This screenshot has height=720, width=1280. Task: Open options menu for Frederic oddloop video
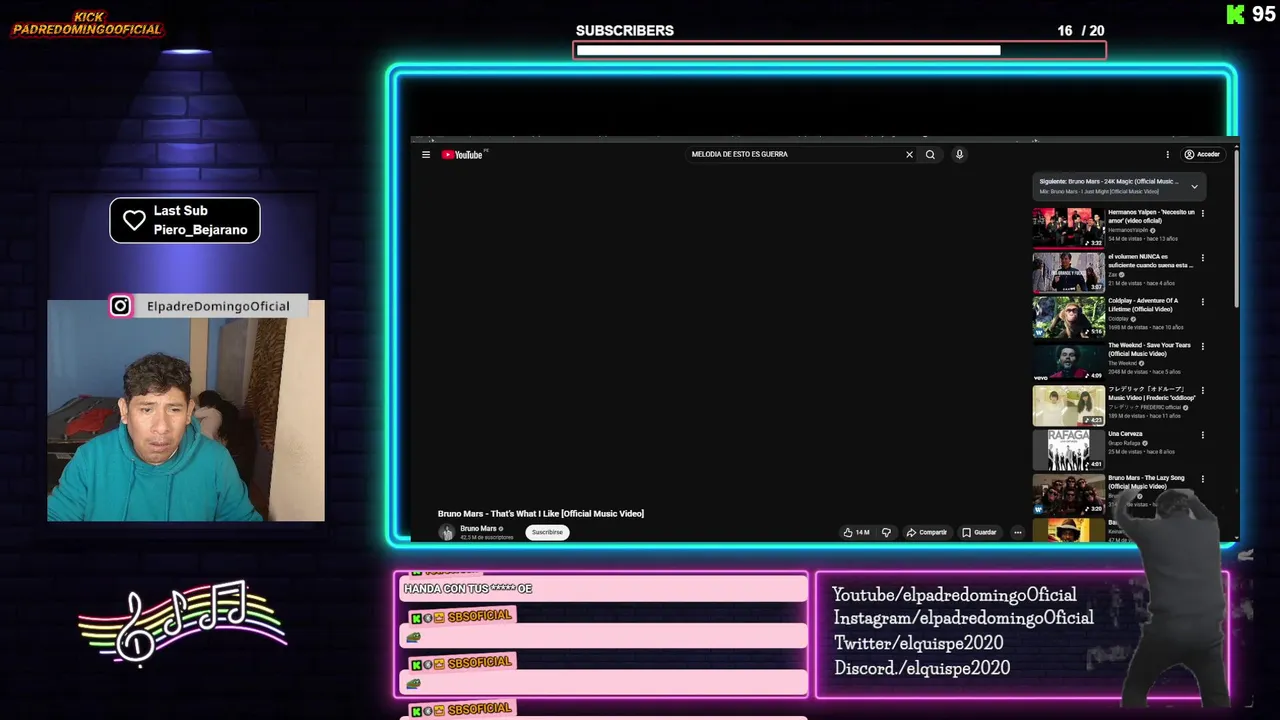click(1202, 391)
